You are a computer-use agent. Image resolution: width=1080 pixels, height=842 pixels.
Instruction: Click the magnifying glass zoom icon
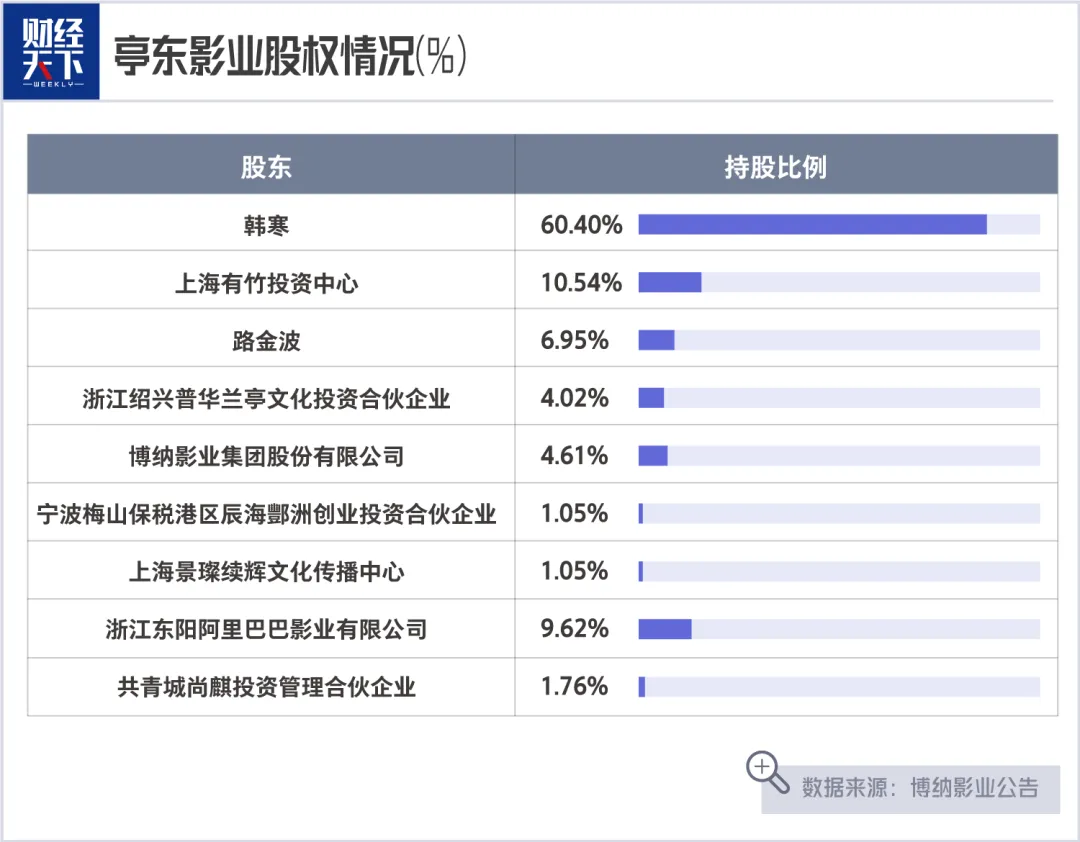765,769
